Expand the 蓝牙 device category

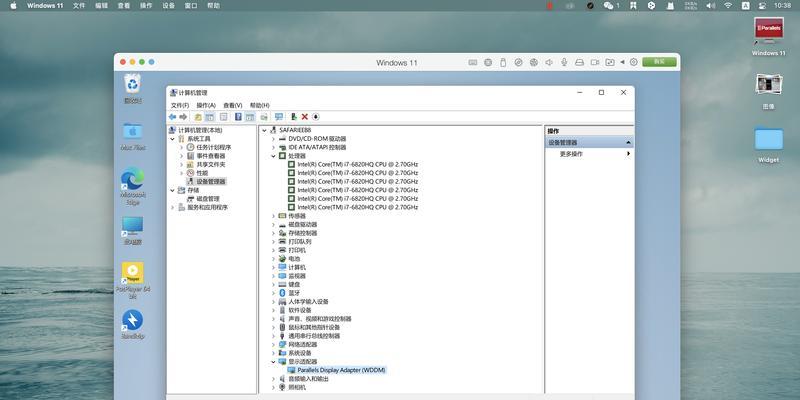[273, 293]
